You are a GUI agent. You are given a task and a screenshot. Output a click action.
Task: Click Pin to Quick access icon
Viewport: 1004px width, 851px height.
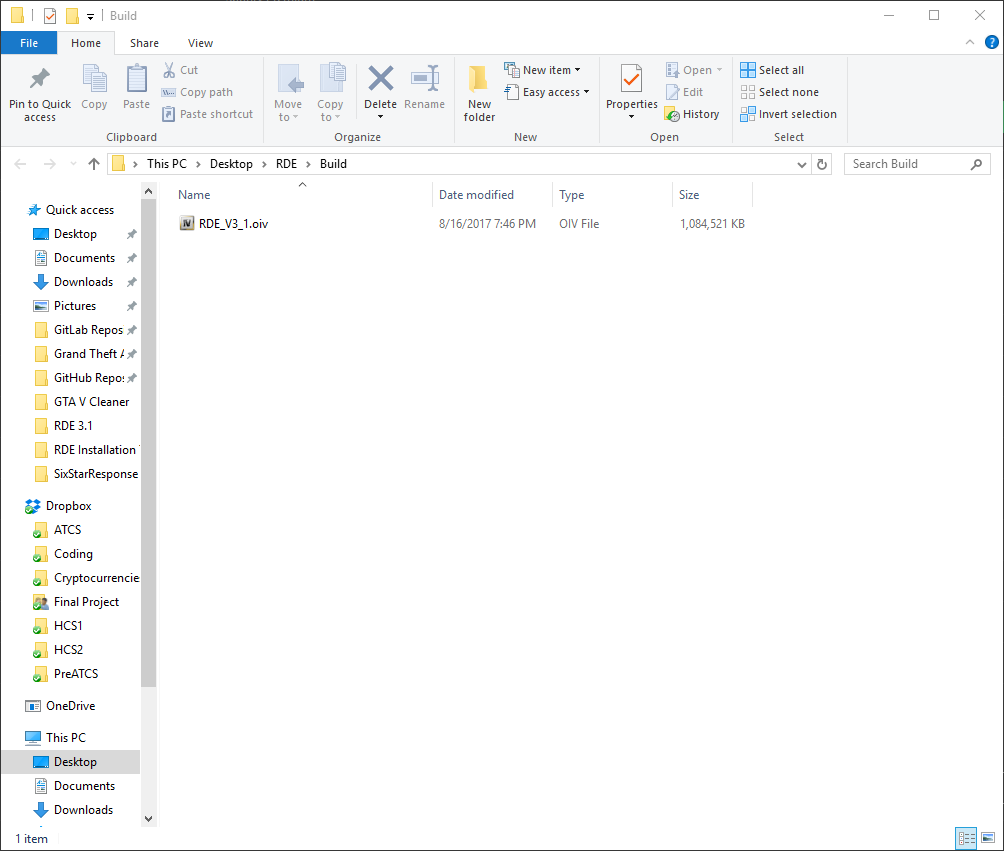(40, 79)
